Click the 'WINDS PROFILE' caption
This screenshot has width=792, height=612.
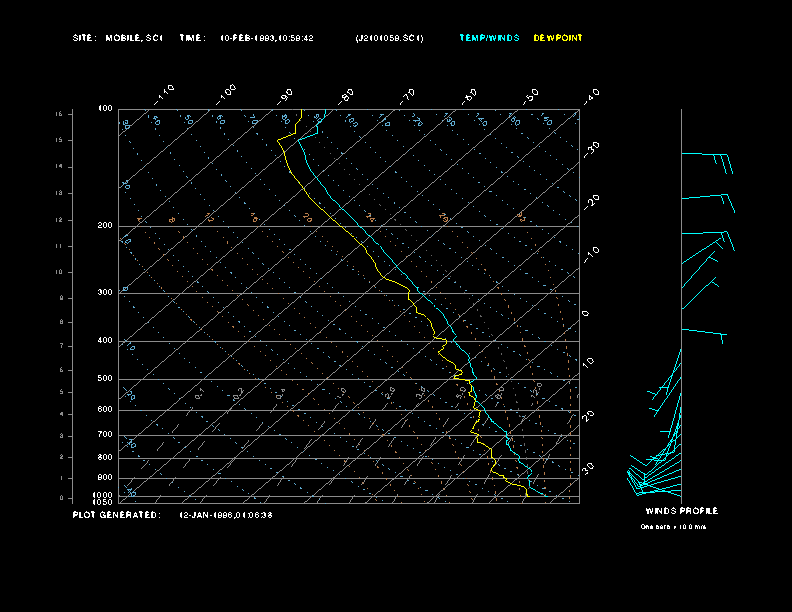click(x=681, y=511)
